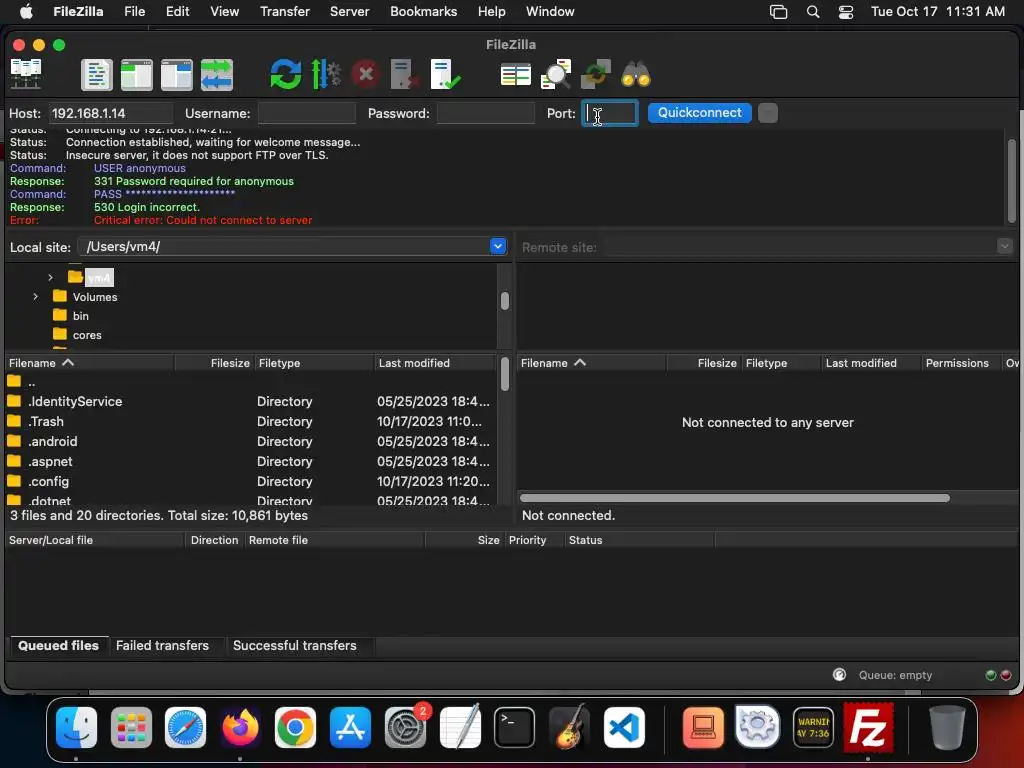
Task: Open the Server menu
Action: click(x=349, y=12)
